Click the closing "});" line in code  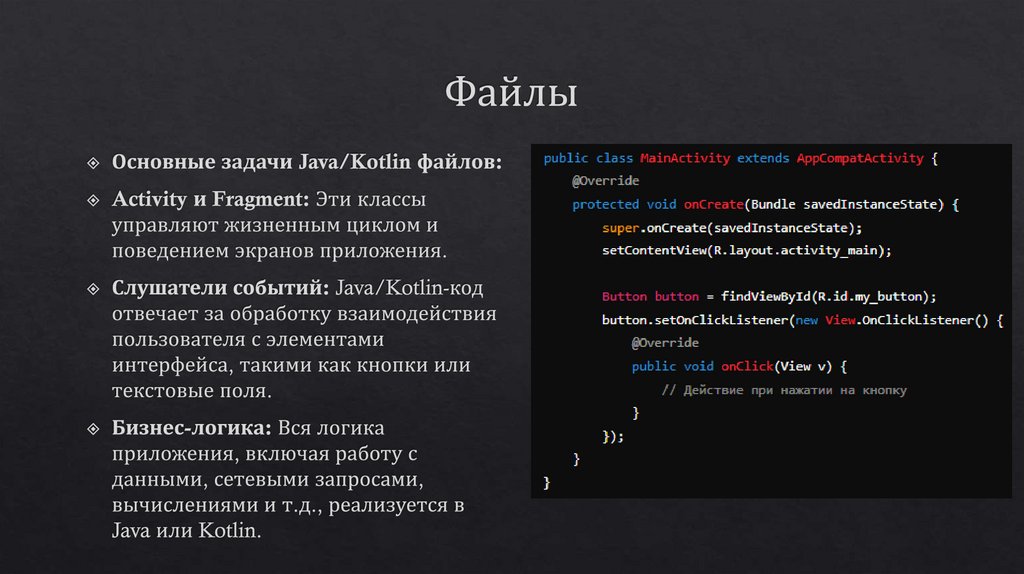point(613,436)
